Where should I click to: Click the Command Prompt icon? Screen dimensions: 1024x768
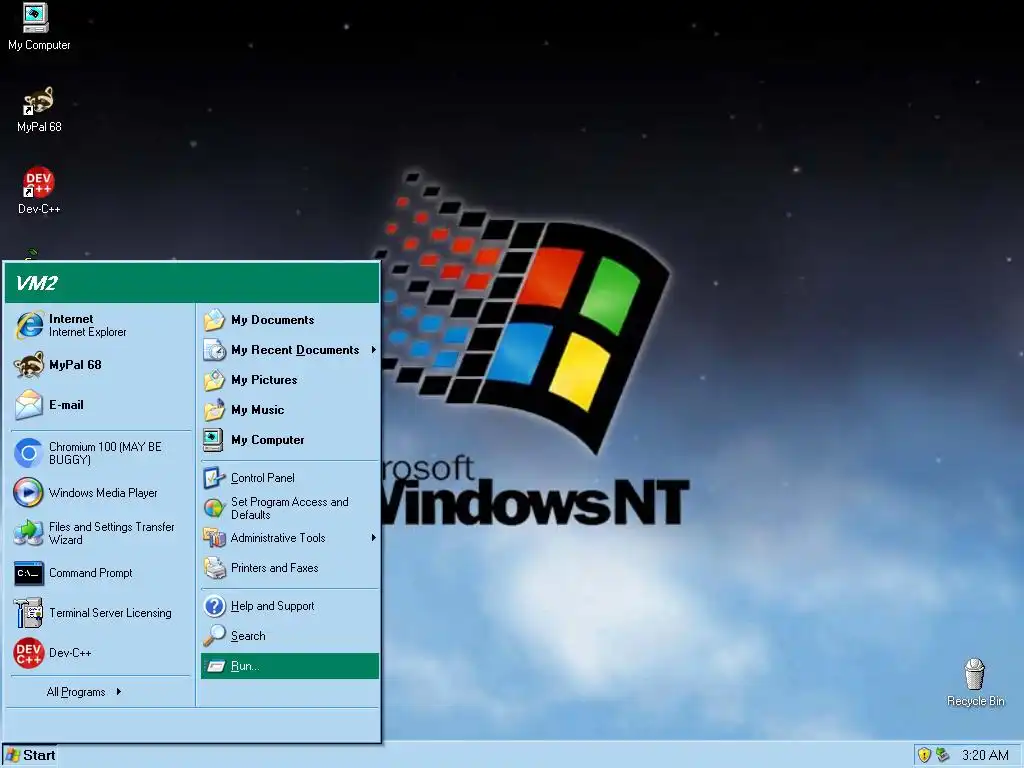(x=29, y=573)
